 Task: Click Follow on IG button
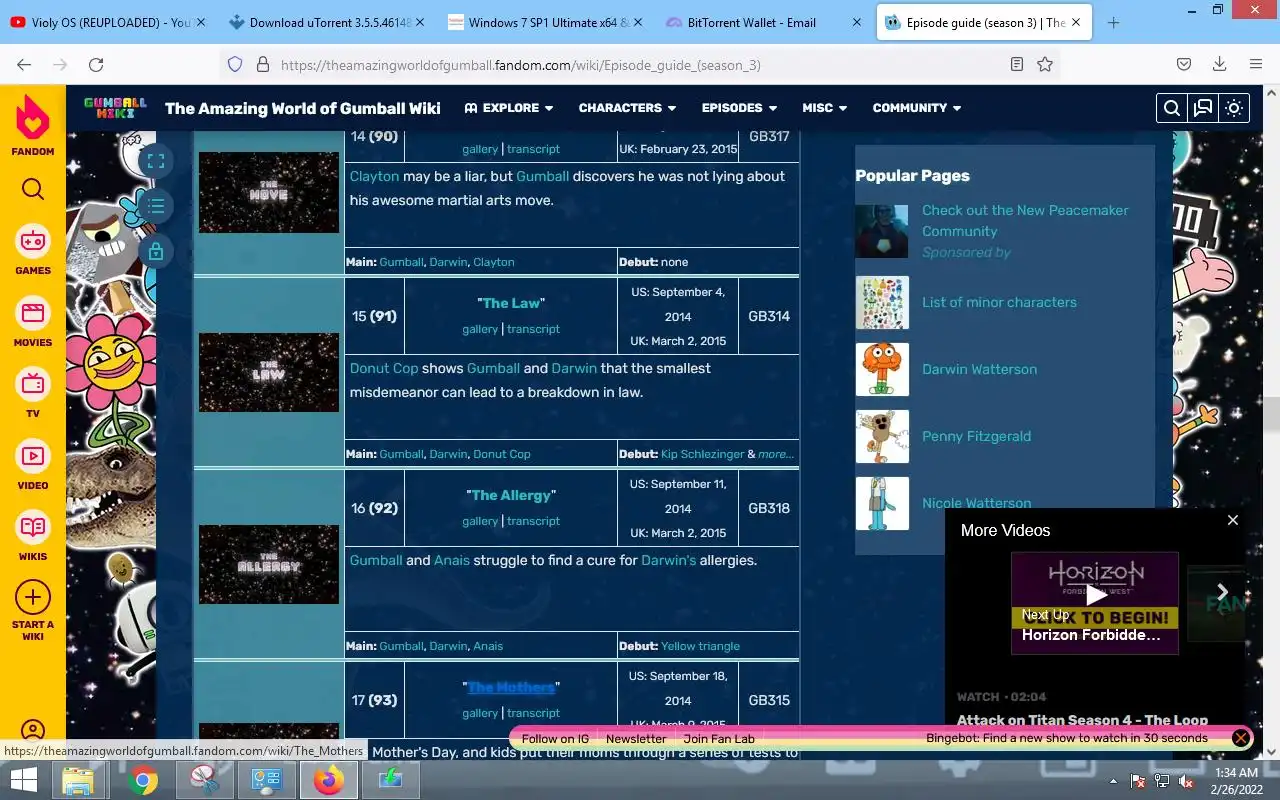click(x=555, y=739)
